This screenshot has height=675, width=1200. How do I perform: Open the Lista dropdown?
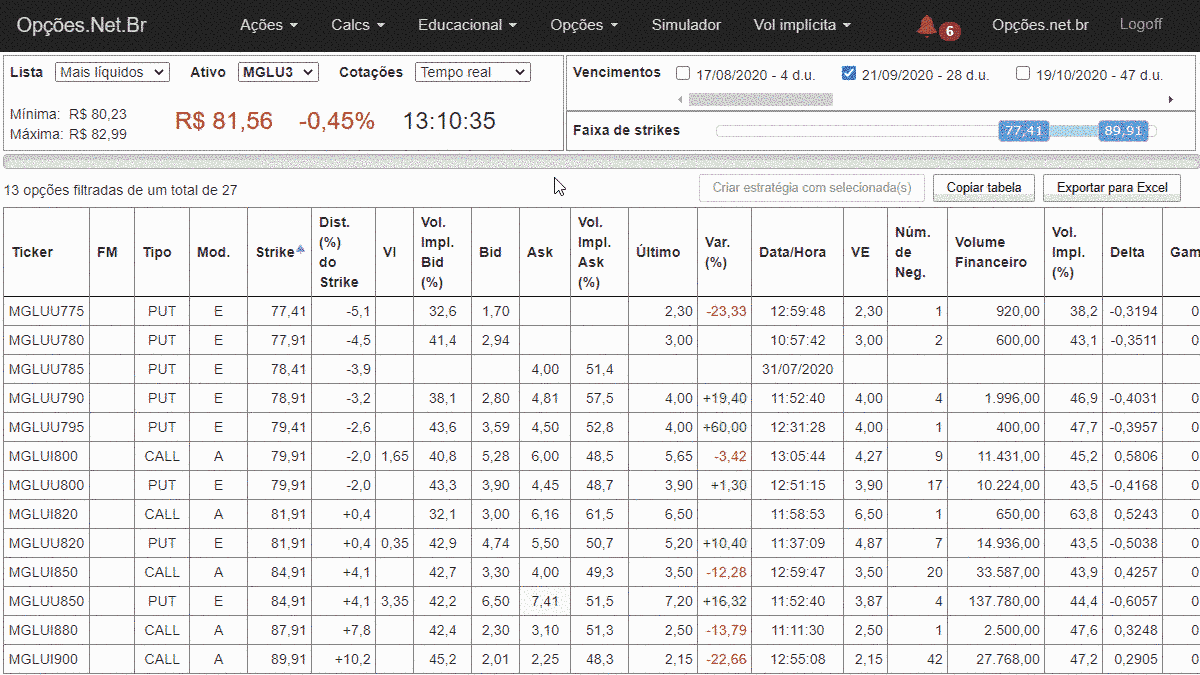113,72
